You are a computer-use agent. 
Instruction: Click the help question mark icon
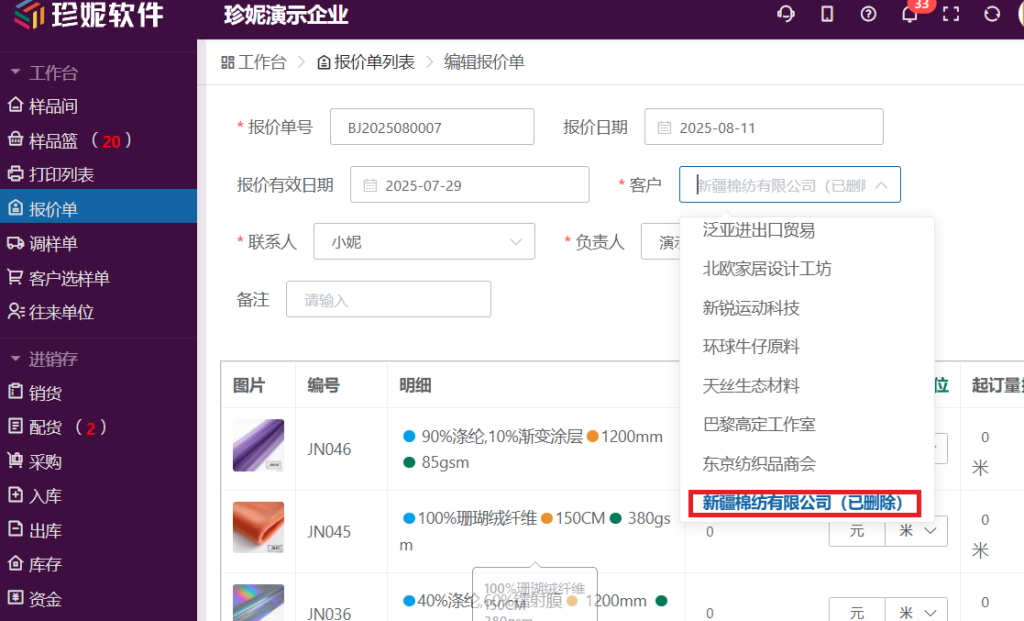pos(868,14)
